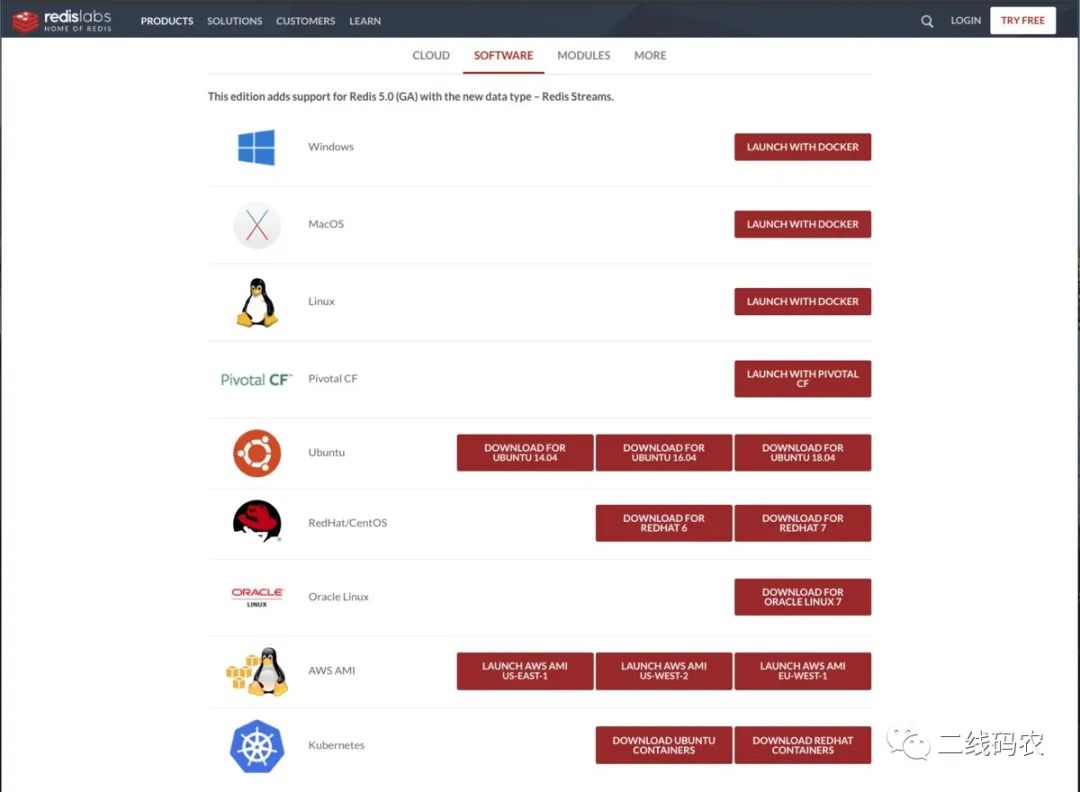Launch with Docker for MacOS
The width and height of the screenshot is (1080, 792).
pyautogui.click(x=802, y=224)
